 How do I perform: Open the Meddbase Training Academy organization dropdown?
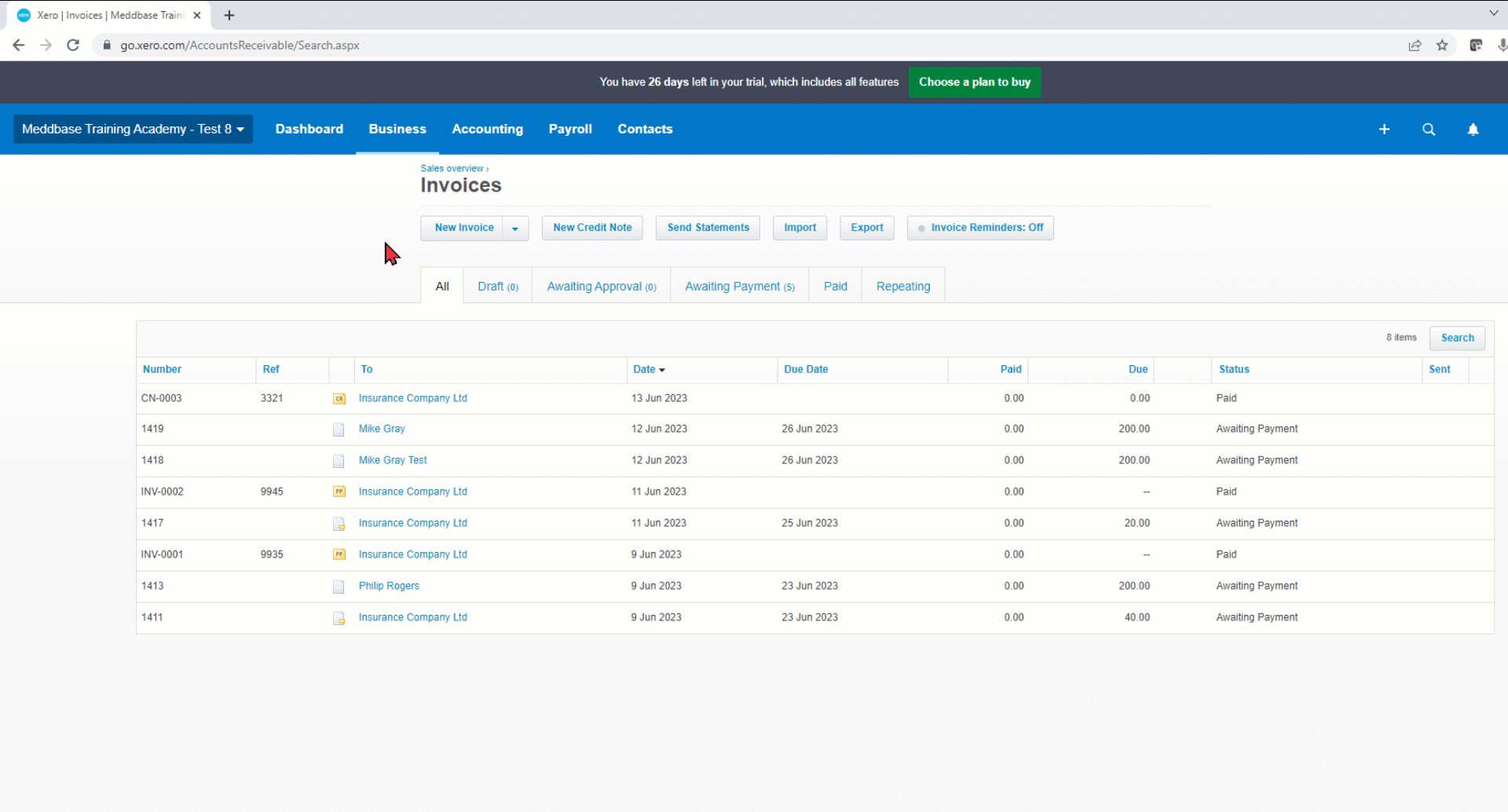[133, 130]
